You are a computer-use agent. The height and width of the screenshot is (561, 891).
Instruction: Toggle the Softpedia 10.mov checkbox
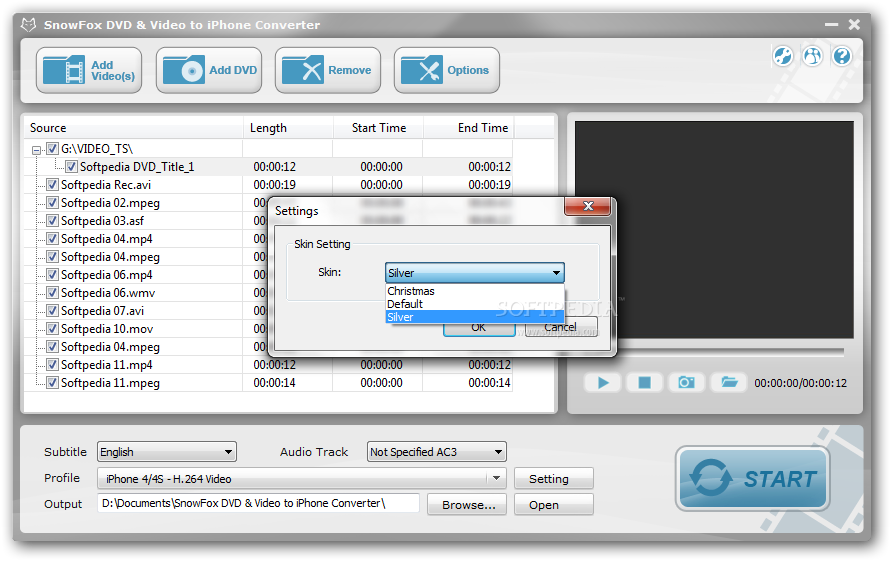(x=52, y=329)
